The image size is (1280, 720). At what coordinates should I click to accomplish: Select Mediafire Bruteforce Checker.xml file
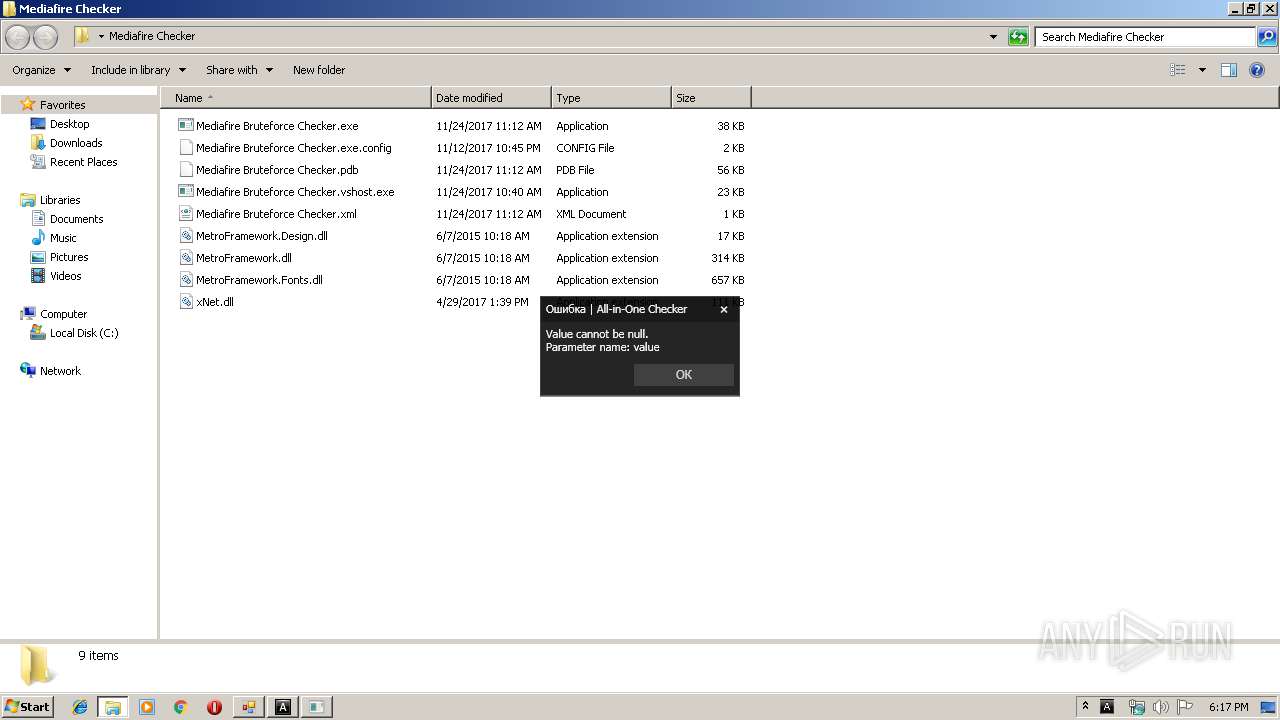(x=276, y=214)
